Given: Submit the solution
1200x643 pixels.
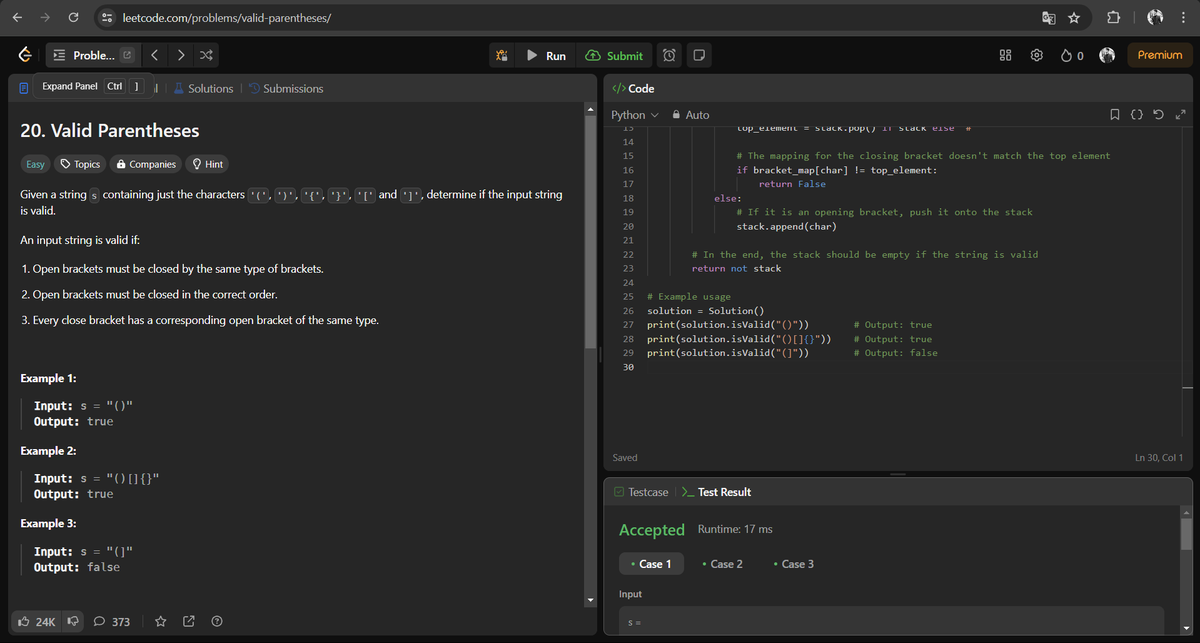Looking at the screenshot, I should pos(614,55).
